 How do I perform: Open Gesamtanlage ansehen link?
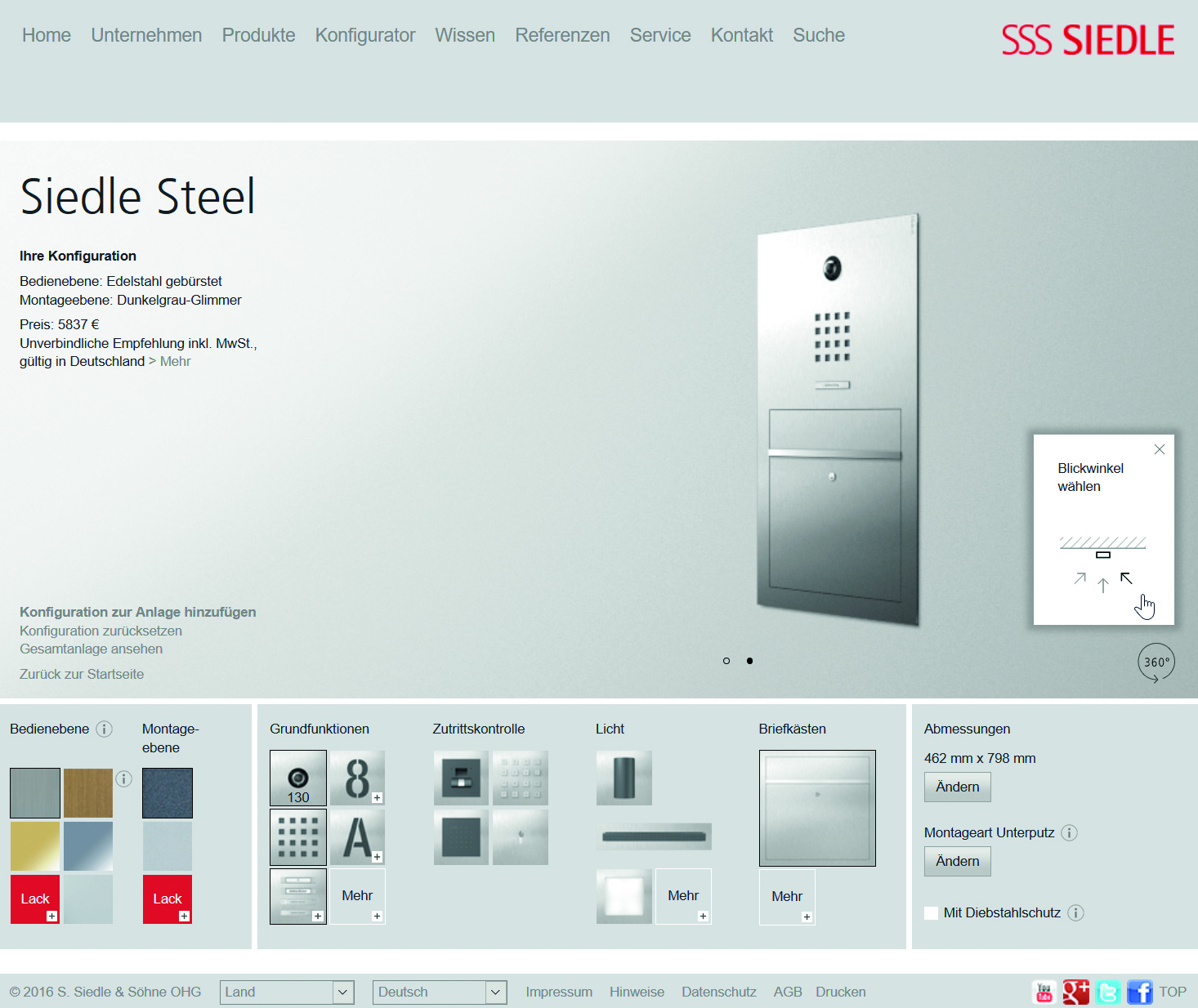[91, 649]
